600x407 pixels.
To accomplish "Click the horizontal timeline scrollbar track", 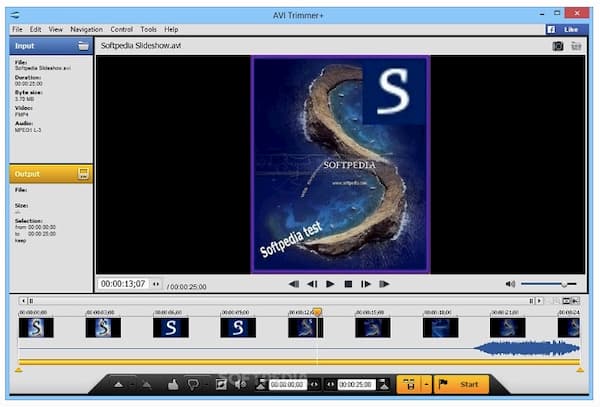I will [x=281, y=301].
